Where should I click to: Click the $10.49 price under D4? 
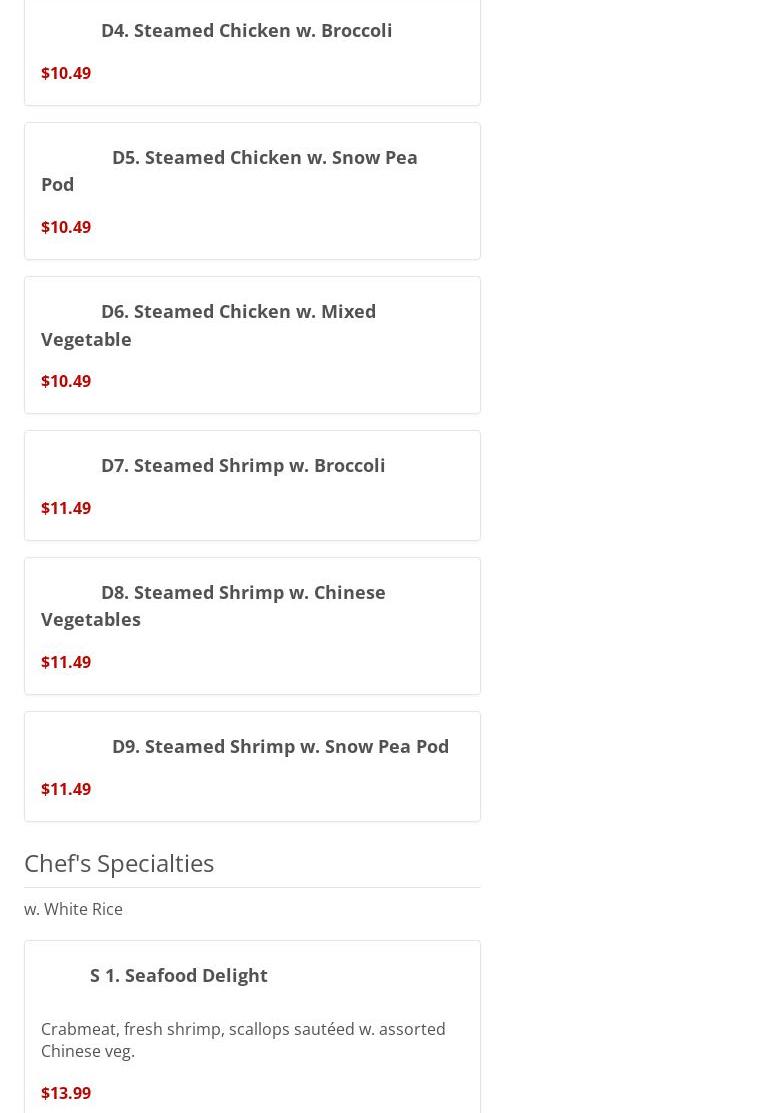tap(66, 73)
